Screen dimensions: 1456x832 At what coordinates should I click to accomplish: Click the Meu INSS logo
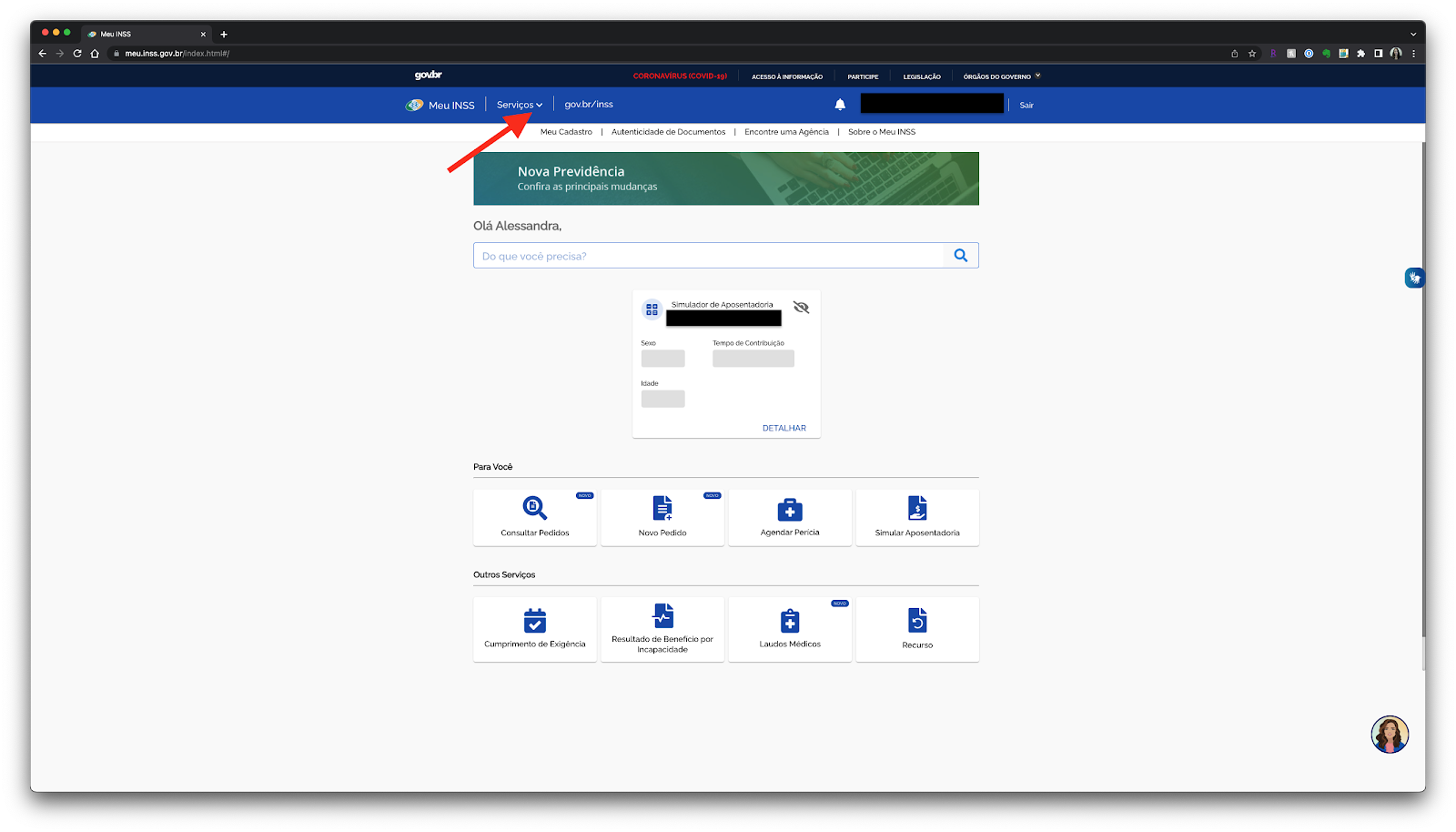coord(440,105)
